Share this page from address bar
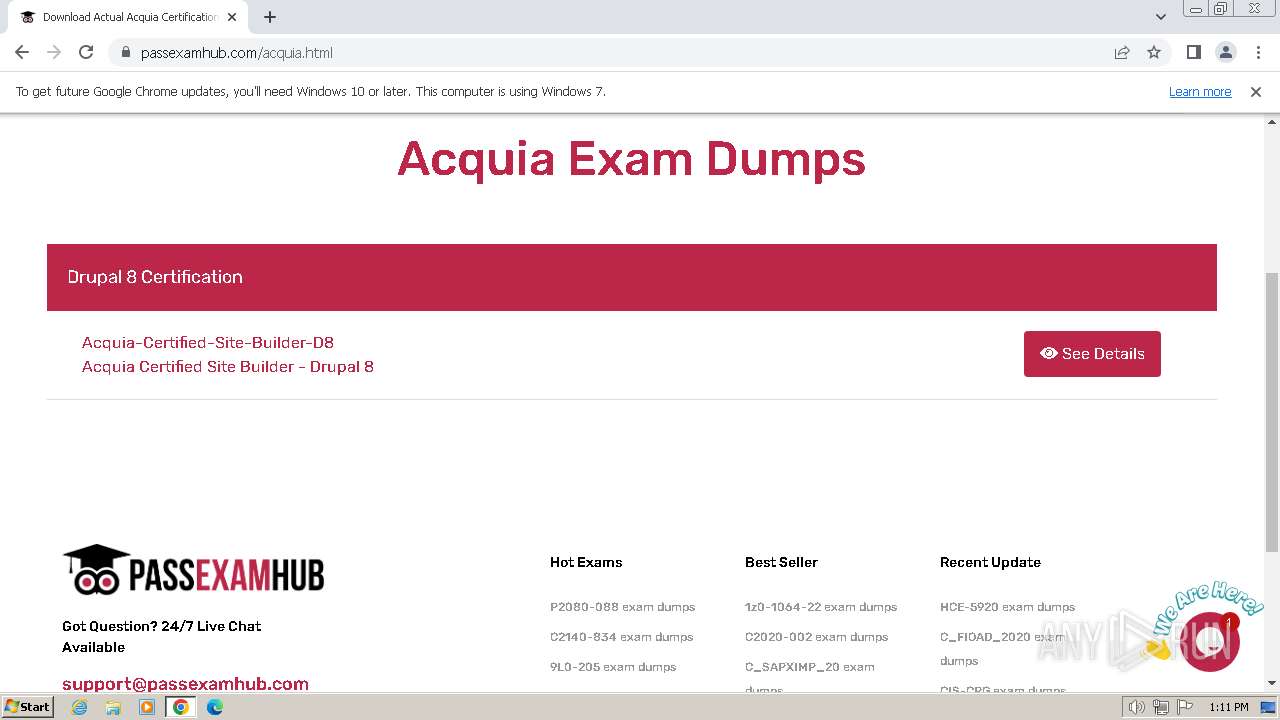 (x=1122, y=52)
